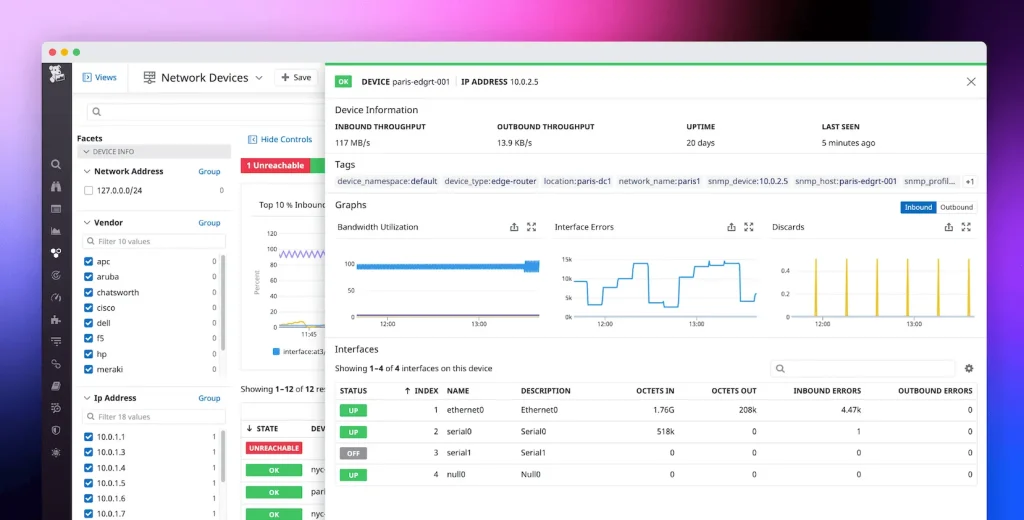The image size is (1024, 520).
Task: Click the location:paris-dc1 tag
Action: 577,182
